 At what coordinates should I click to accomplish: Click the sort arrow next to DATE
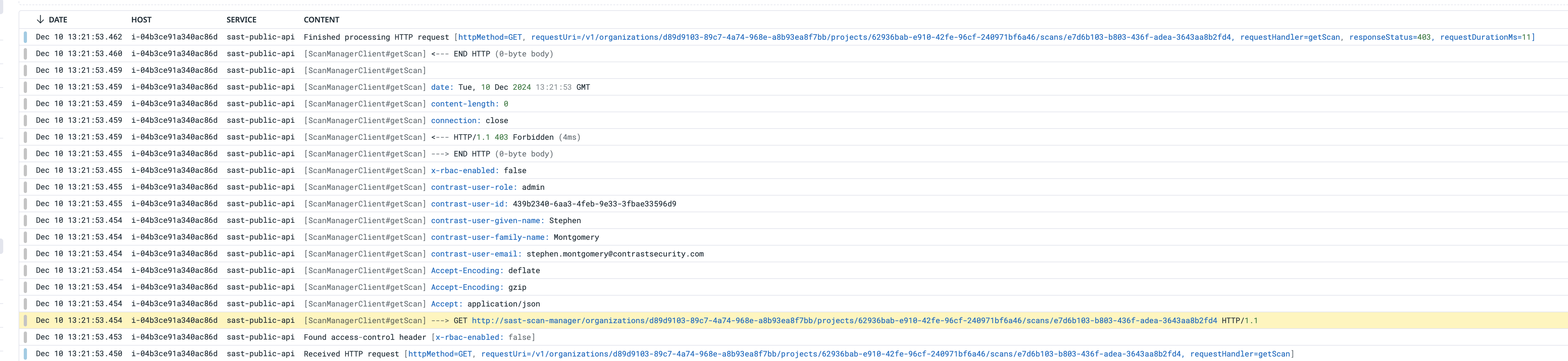click(40, 20)
